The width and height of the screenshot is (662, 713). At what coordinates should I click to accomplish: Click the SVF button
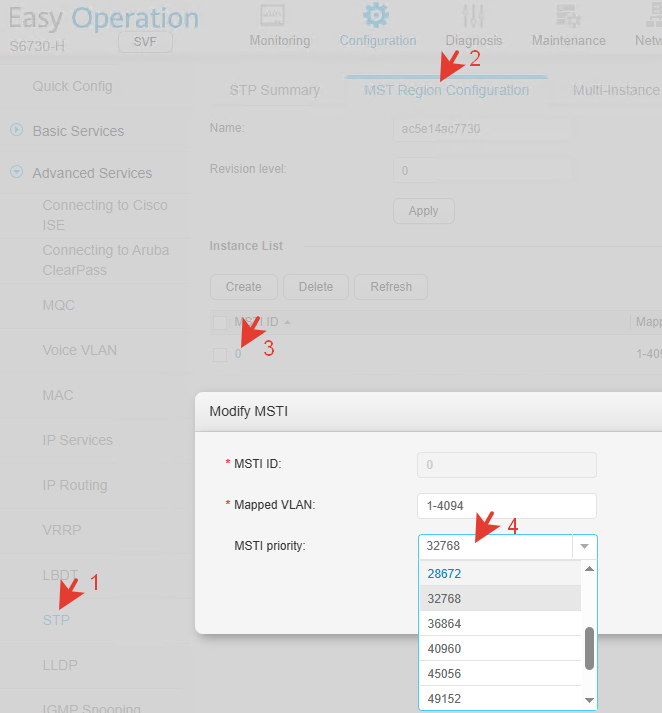tap(145, 42)
